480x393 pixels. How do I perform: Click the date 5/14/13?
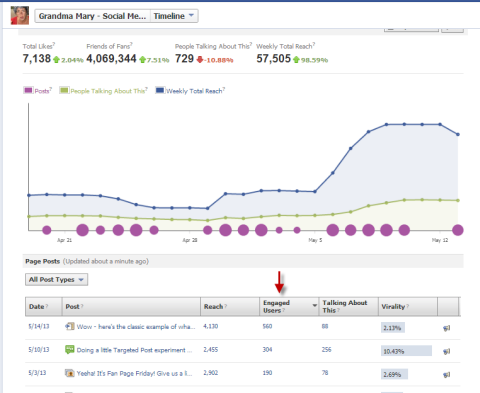[x=39, y=326]
